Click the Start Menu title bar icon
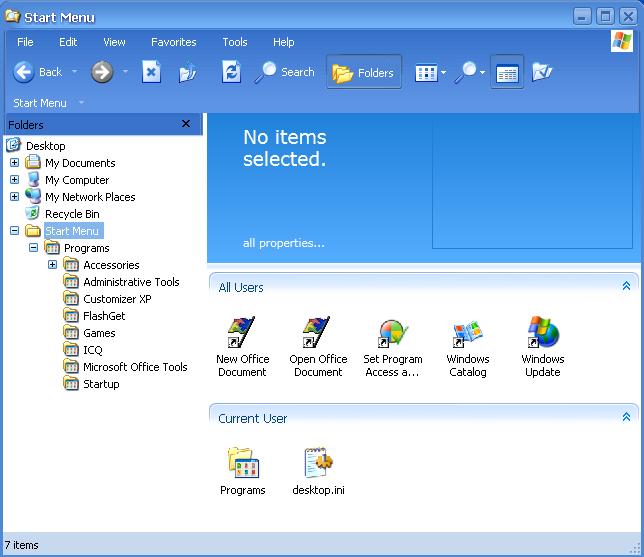 pos(12,16)
